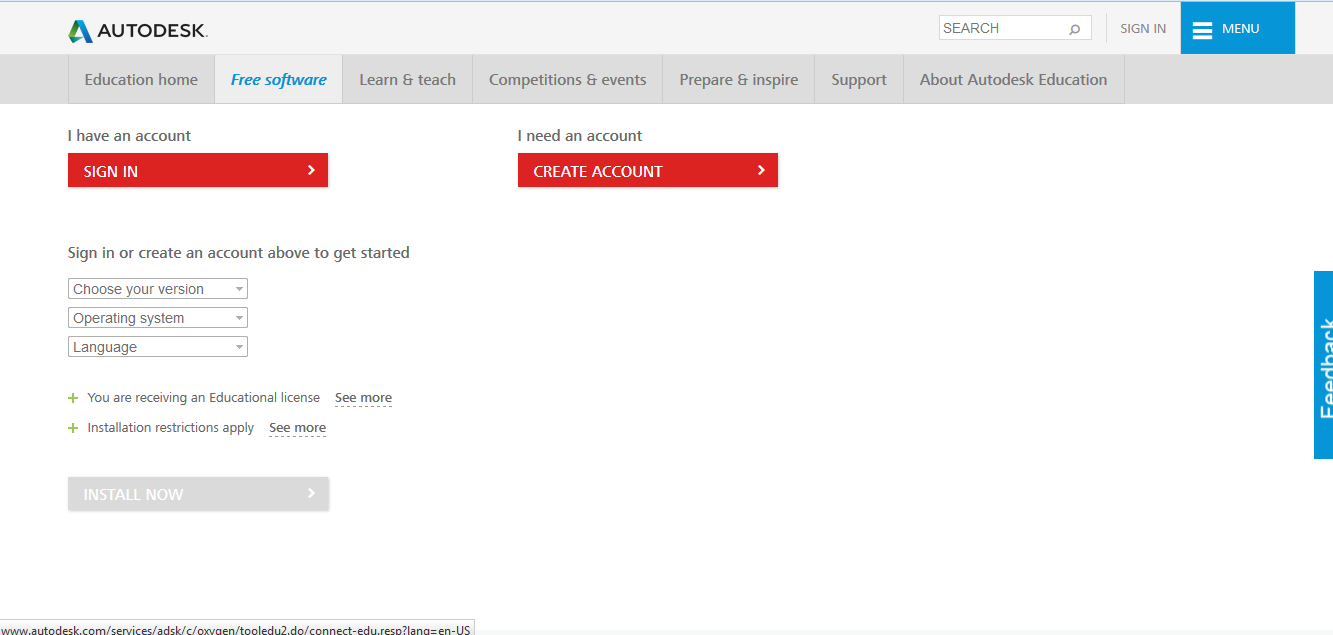Expand the Educational license plus icon

coord(73,398)
